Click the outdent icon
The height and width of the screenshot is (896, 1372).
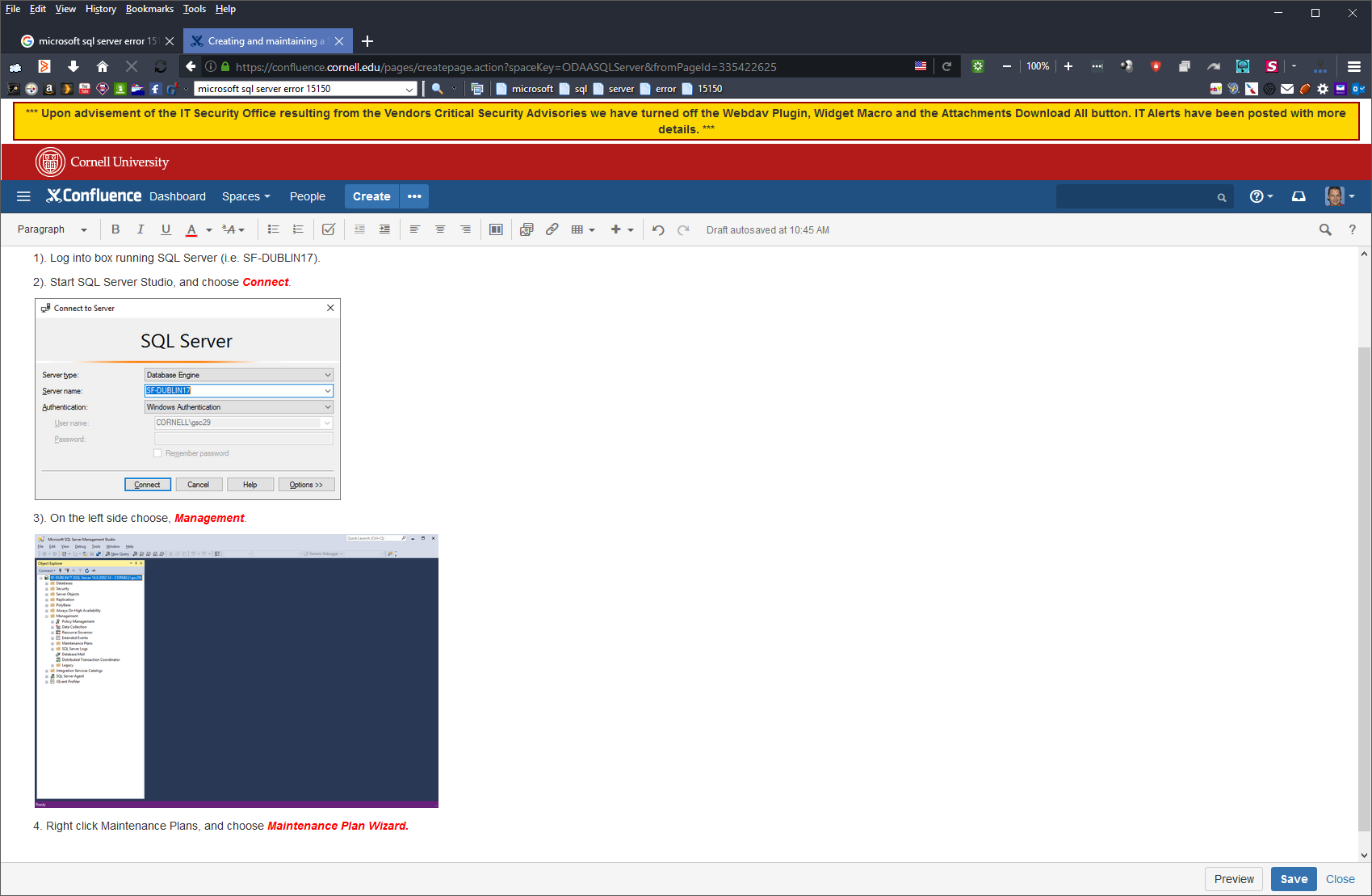(x=359, y=229)
